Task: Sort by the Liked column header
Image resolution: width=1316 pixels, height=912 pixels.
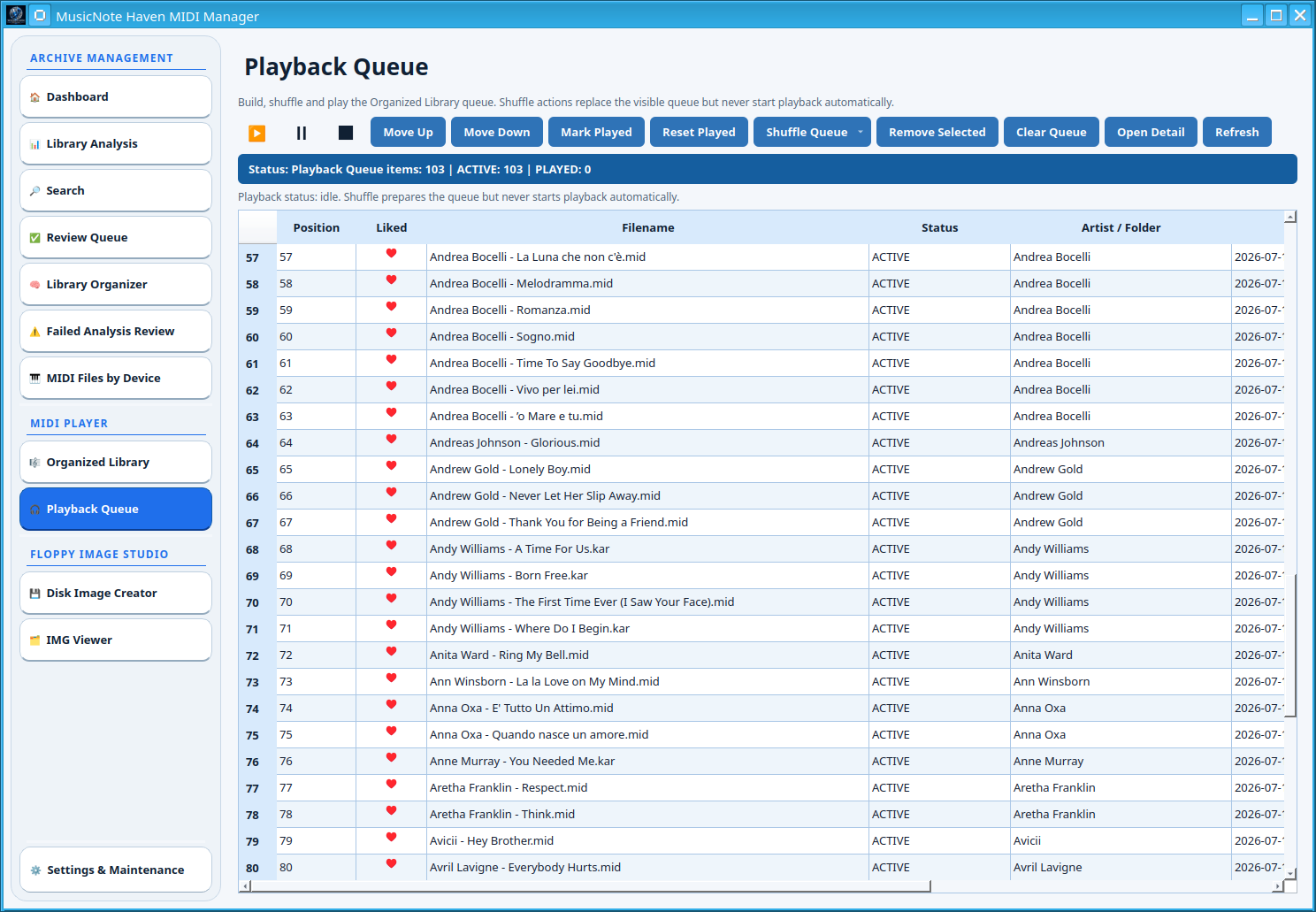Action: 392,227
